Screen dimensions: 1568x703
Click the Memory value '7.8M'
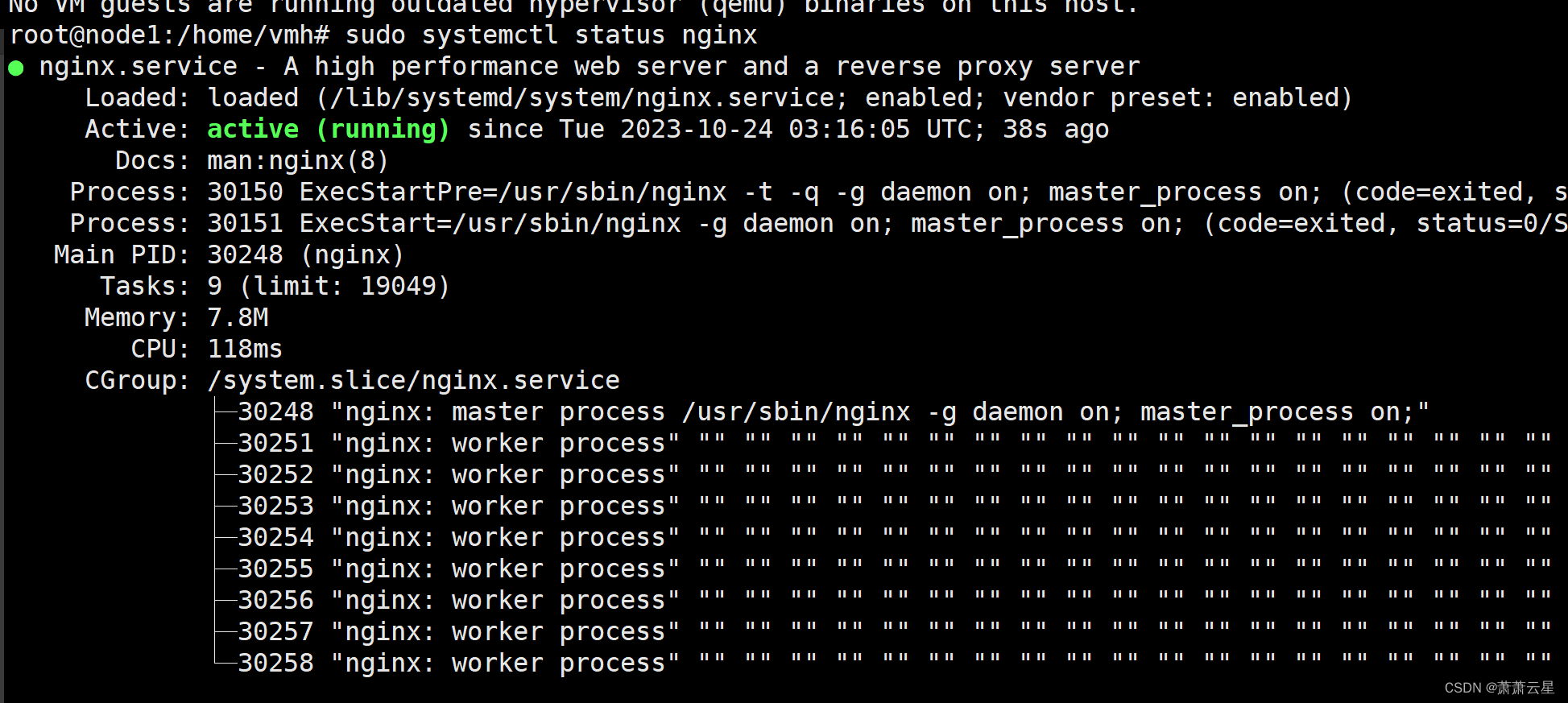pos(238,318)
